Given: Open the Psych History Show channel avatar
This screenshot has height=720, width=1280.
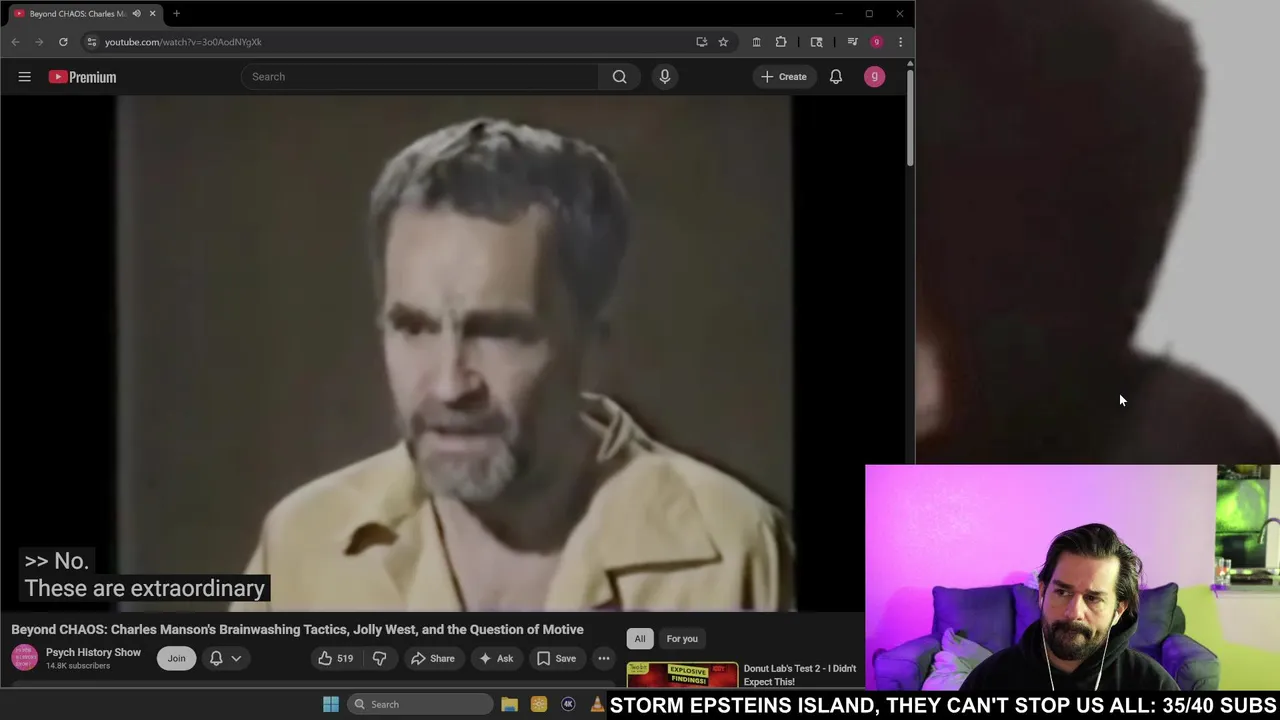Looking at the screenshot, I should click(x=24, y=658).
